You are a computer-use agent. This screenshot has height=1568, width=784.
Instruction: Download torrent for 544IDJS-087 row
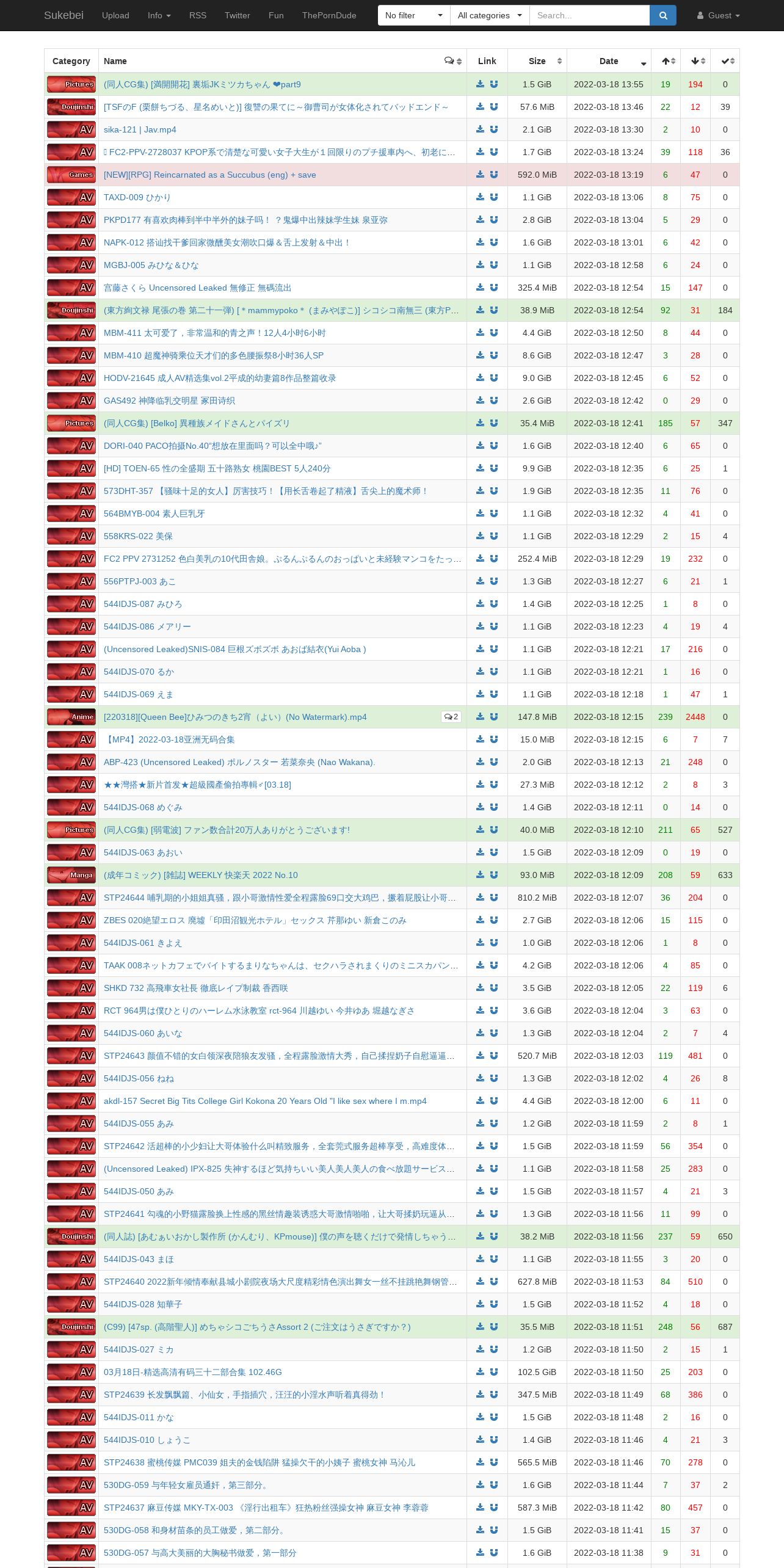[481, 604]
